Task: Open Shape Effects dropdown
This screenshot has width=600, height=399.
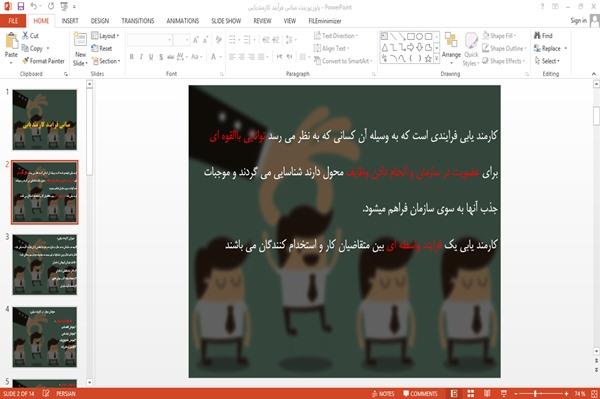Action: [504, 61]
